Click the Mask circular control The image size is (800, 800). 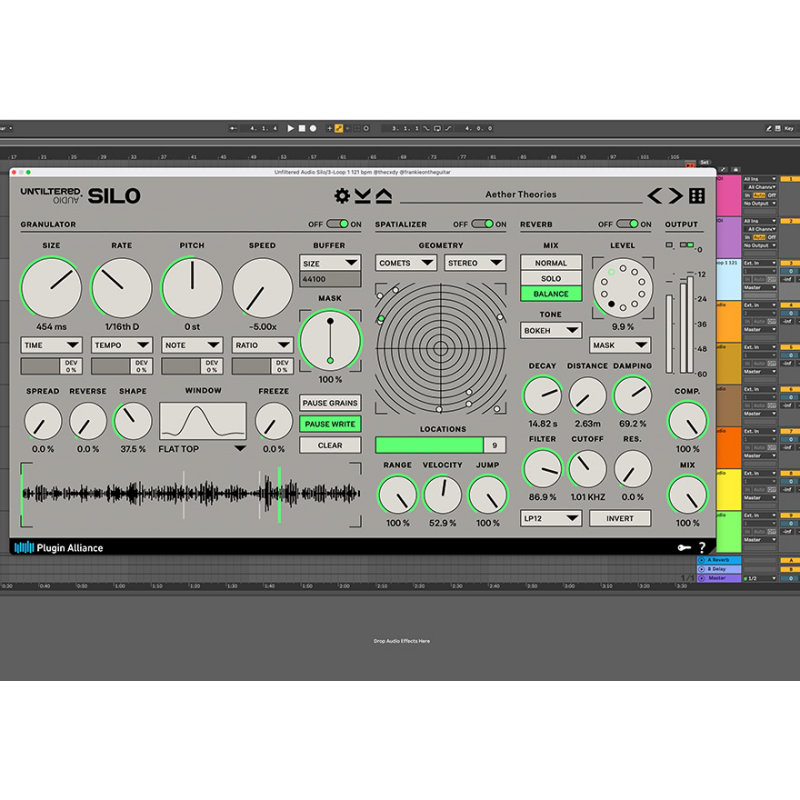[x=330, y=340]
